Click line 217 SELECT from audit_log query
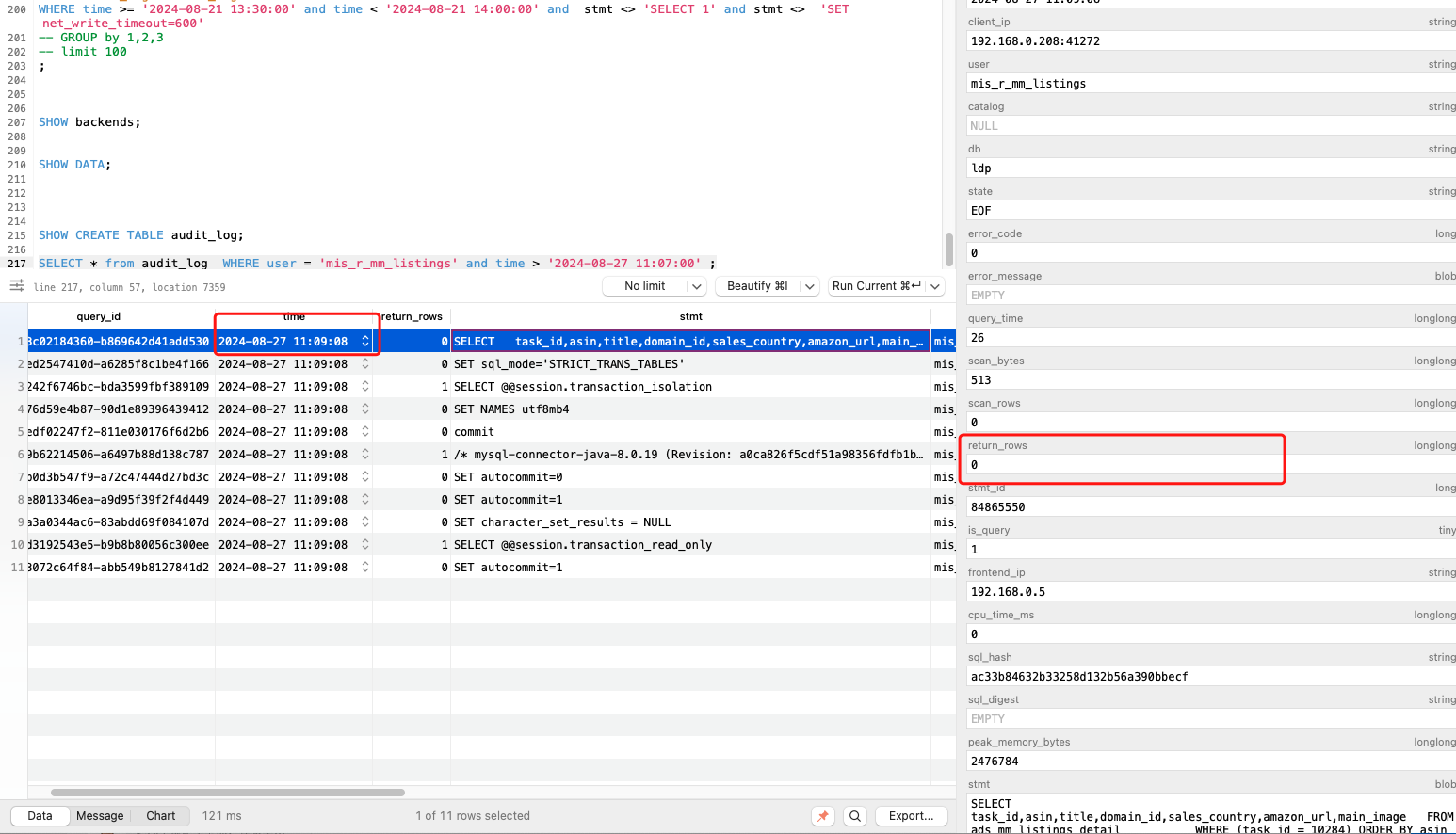The width and height of the screenshot is (1456, 834). tap(377, 264)
